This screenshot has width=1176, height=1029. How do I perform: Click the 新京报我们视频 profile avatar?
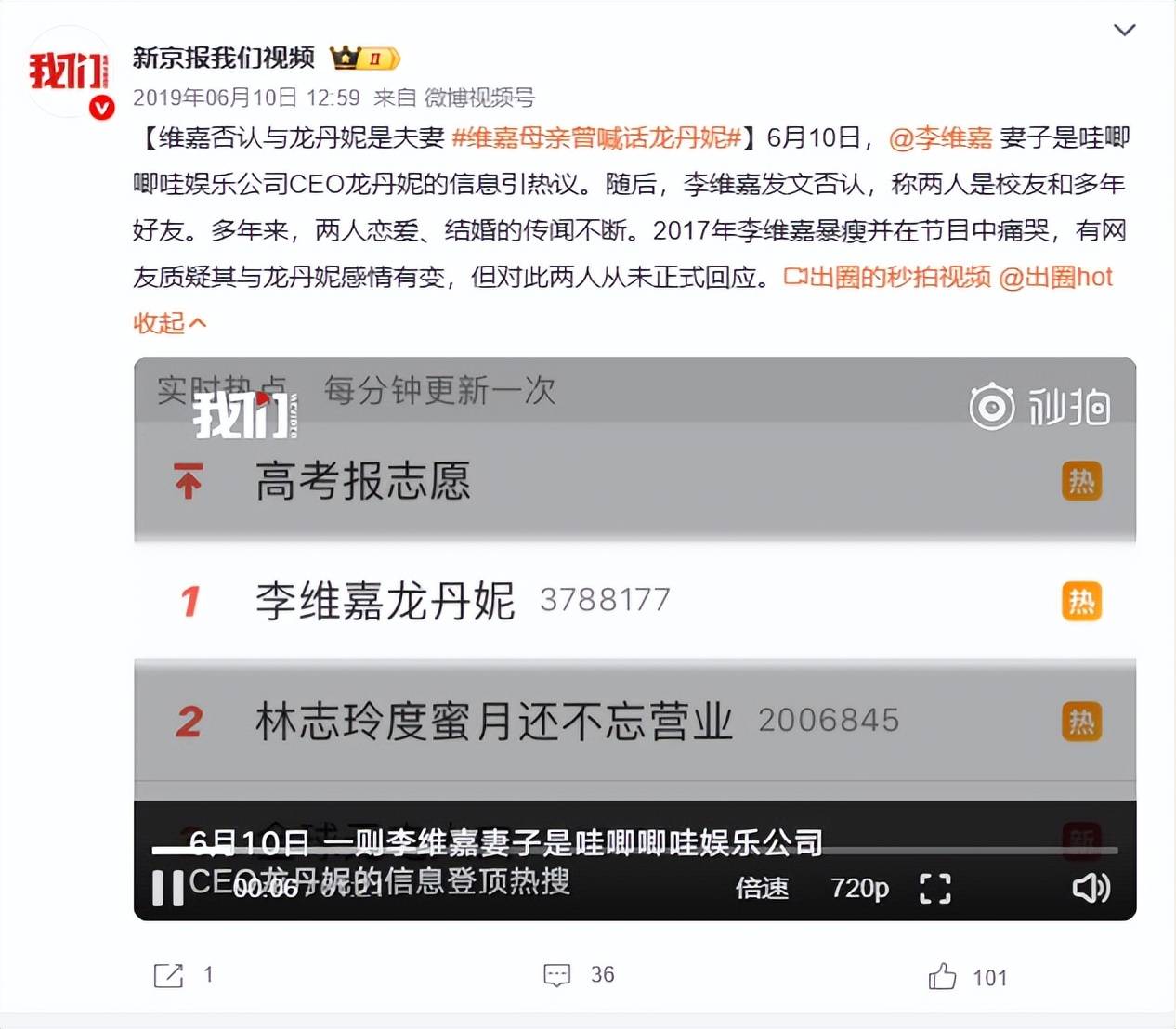(69, 72)
